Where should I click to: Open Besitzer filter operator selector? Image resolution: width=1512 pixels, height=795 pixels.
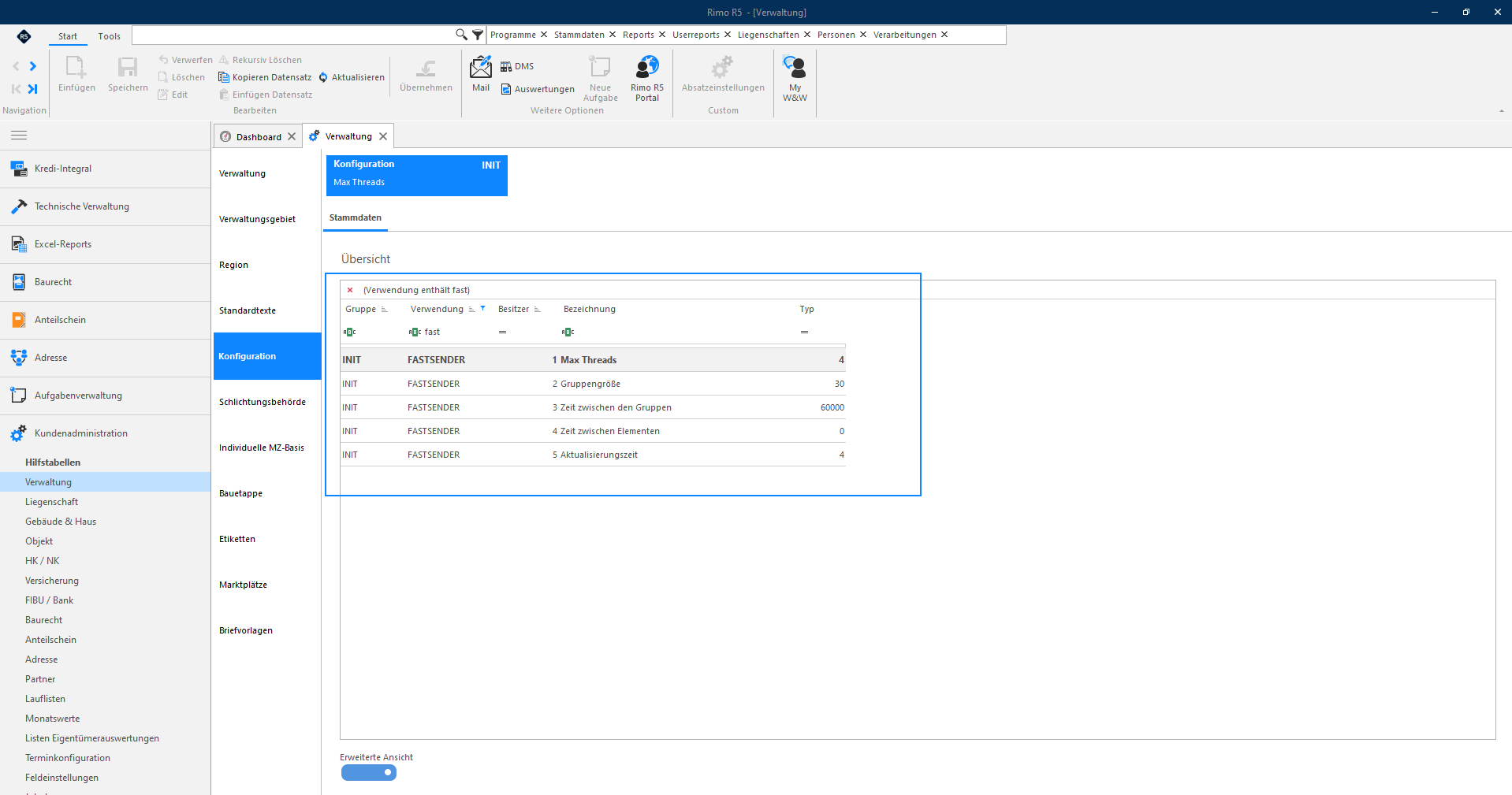pyautogui.click(x=502, y=332)
